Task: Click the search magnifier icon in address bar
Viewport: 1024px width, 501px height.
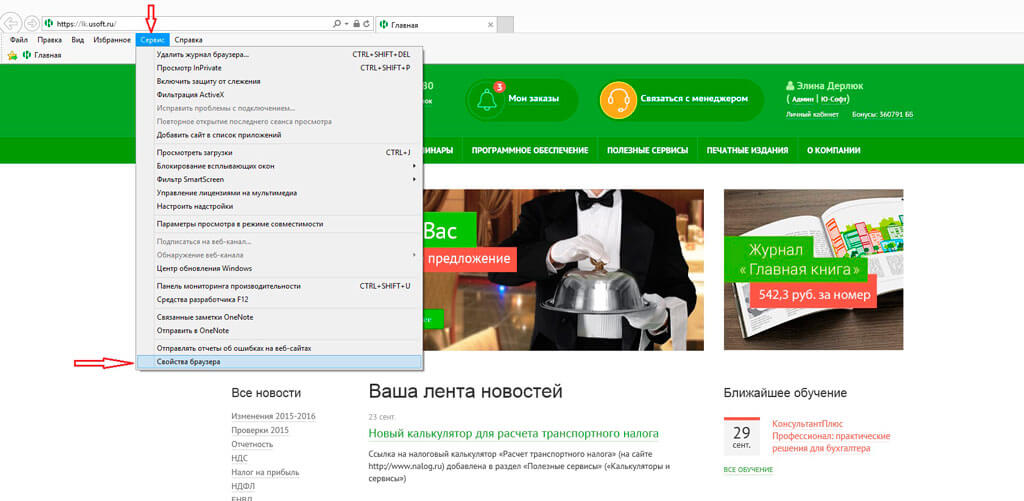Action: tap(337, 24)
